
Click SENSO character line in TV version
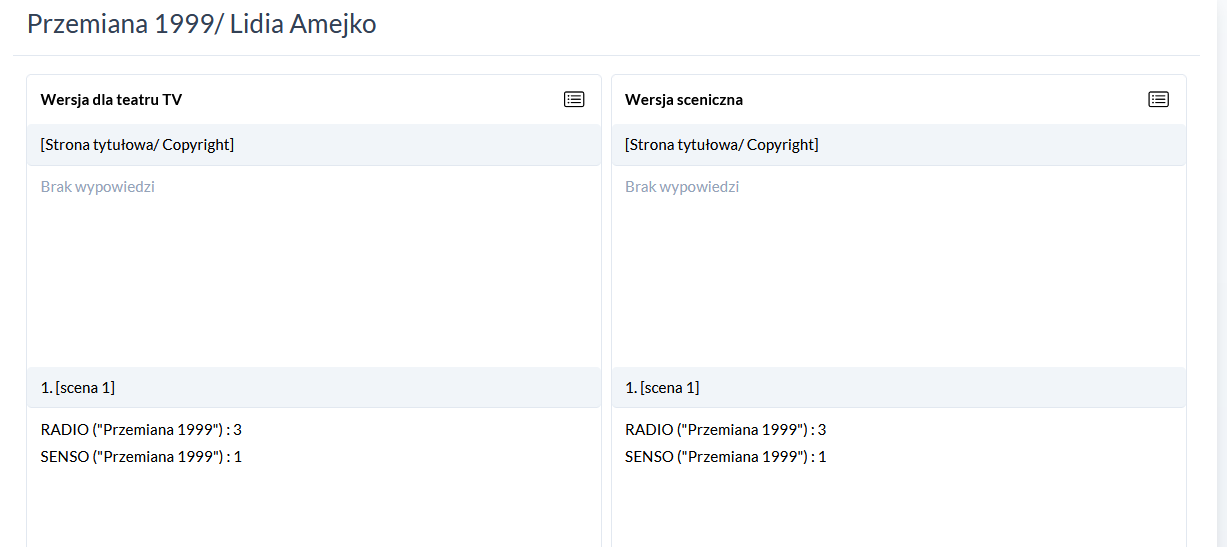point(141,457)
